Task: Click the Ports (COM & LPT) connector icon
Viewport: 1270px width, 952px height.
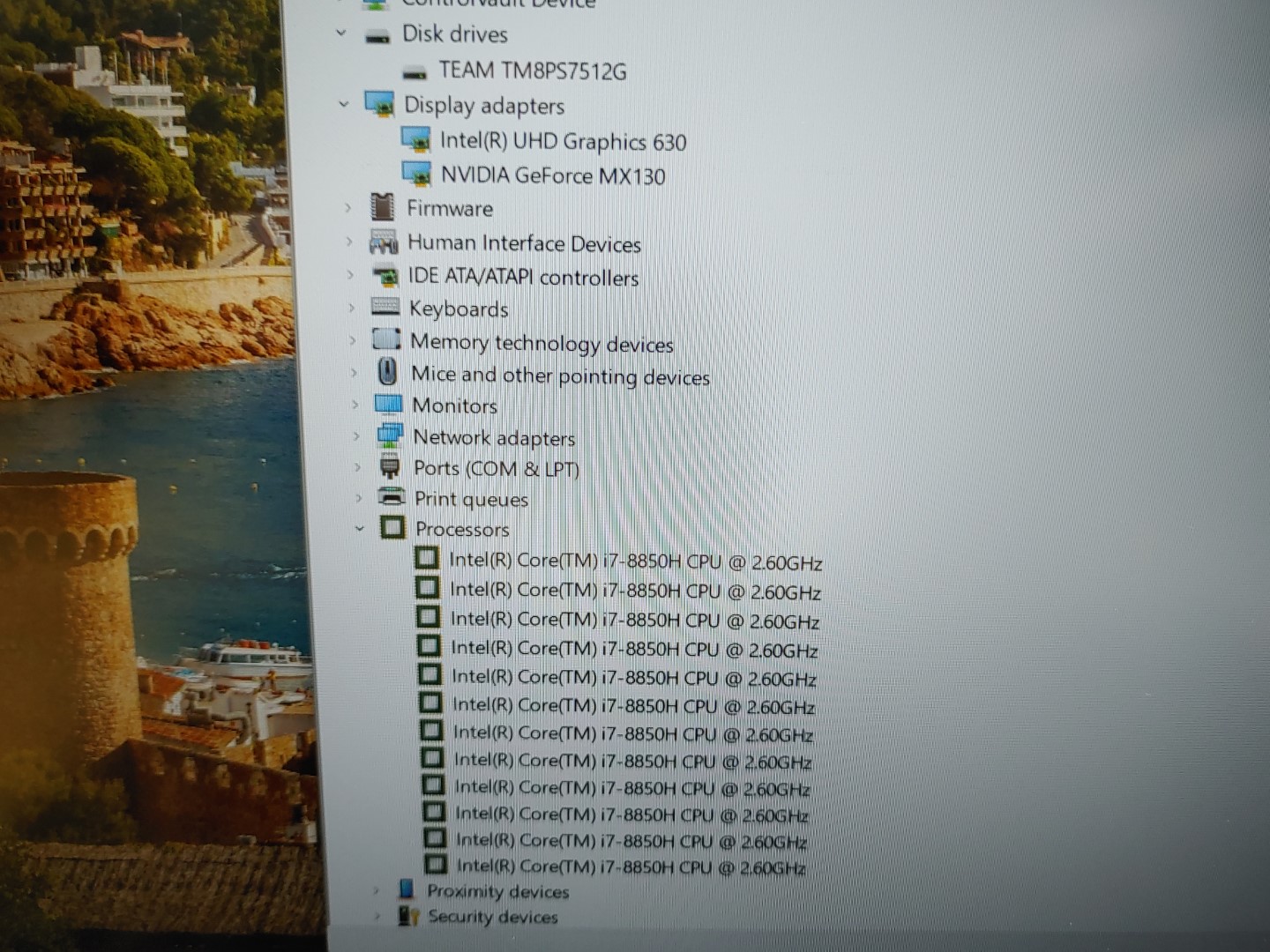Action: pos(390,466)
